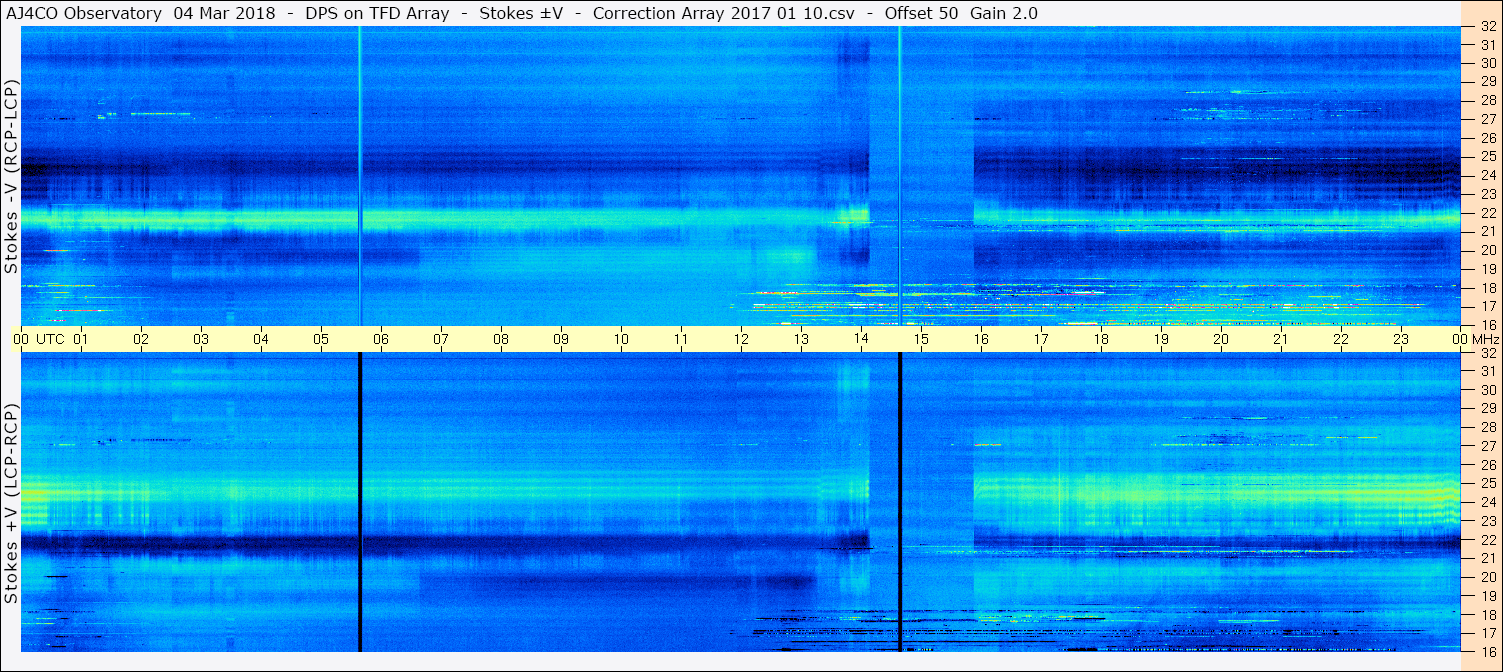The image size is (1503, 672).
Task: Select the 02 hour marker on time axis
Action: click(x=141, y=339)
